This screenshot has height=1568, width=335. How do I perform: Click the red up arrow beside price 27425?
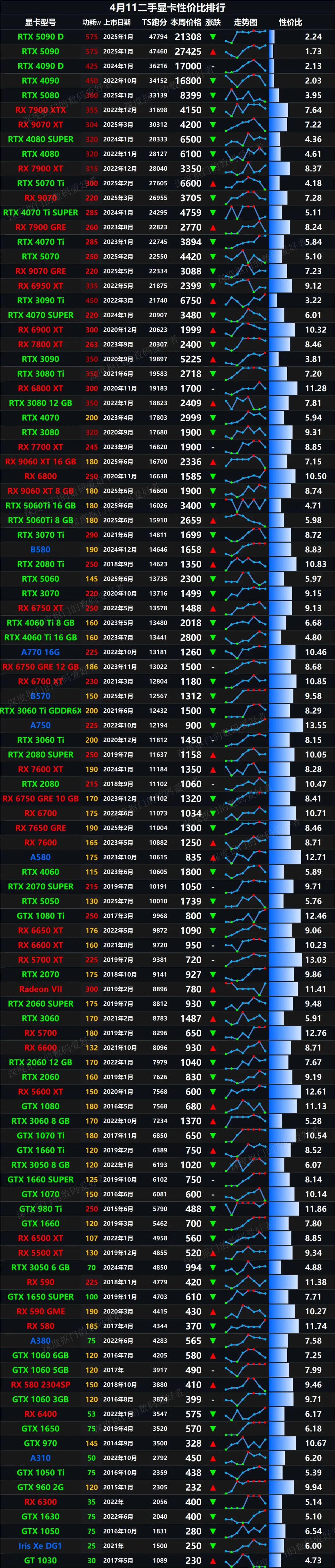point(213,52)
